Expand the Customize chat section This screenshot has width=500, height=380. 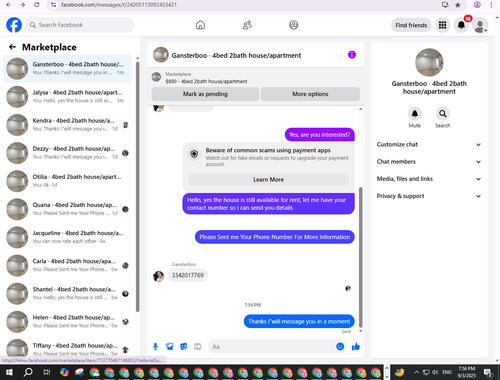(x=429, y=144)
